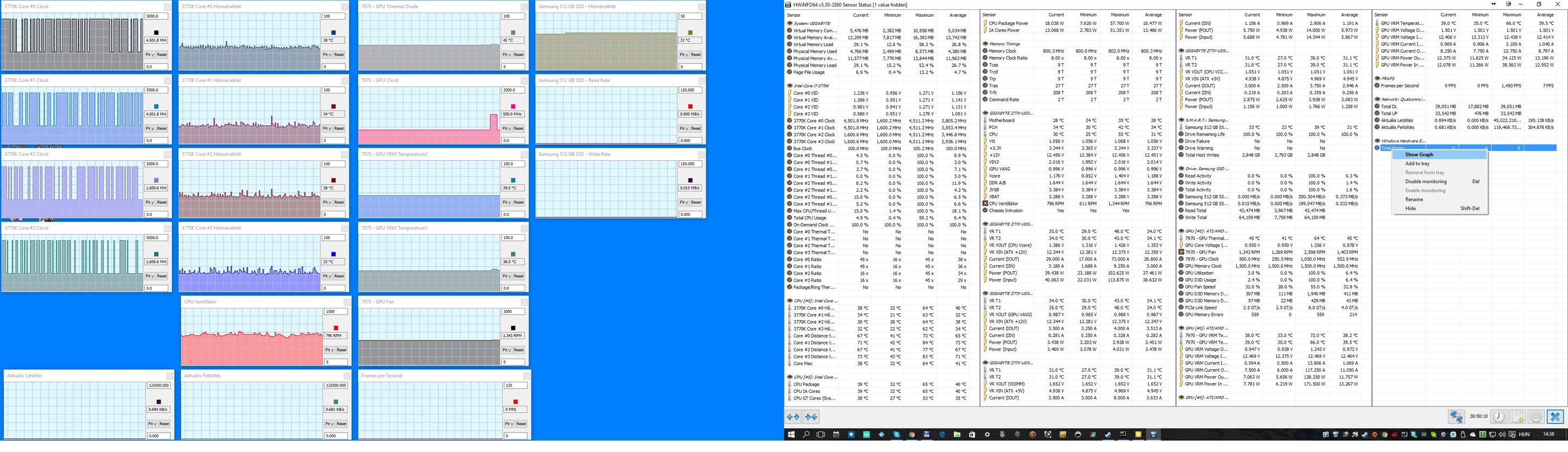Click Reset in the CPU Ventillátor graph
Image resolution: width=1568 pixels, height=452 pixels.
(x=341, y=350)
